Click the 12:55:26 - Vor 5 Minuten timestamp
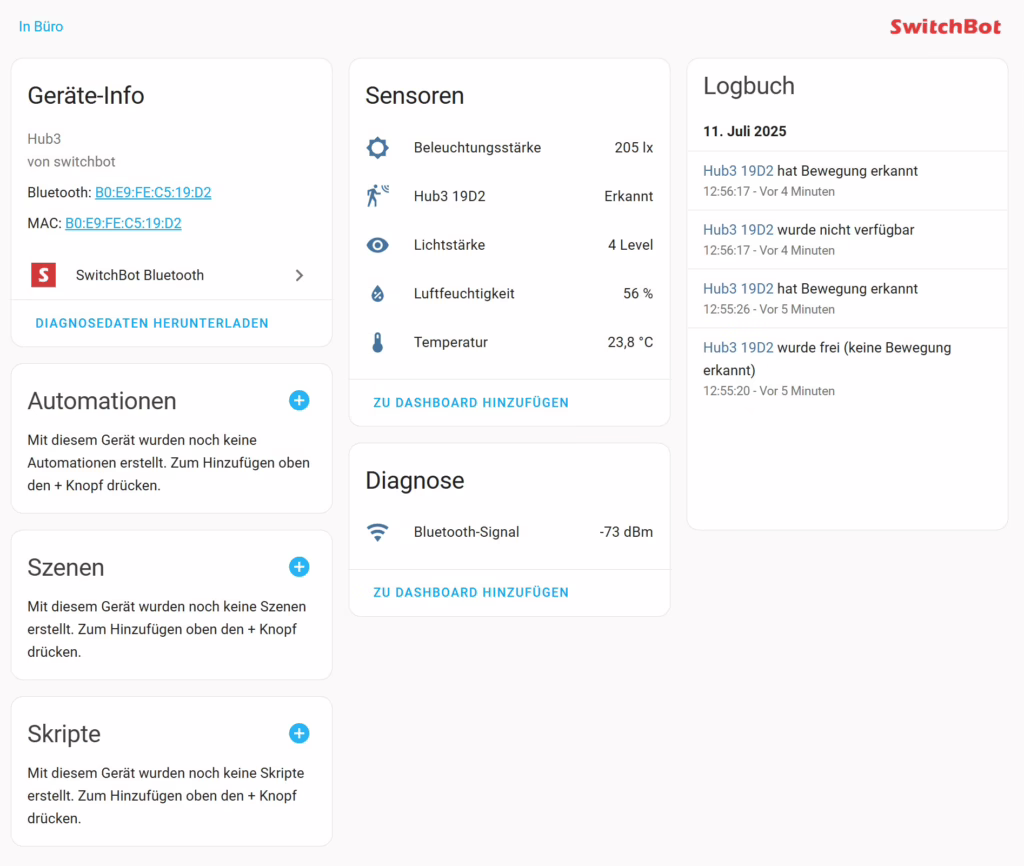The image size is (1024, 866). 769,310
